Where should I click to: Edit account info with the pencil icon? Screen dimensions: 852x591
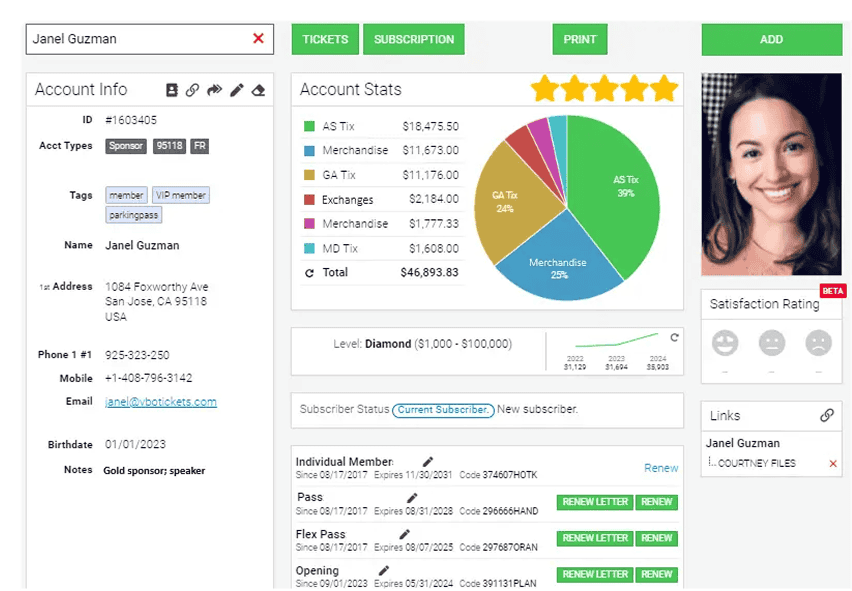237,90
